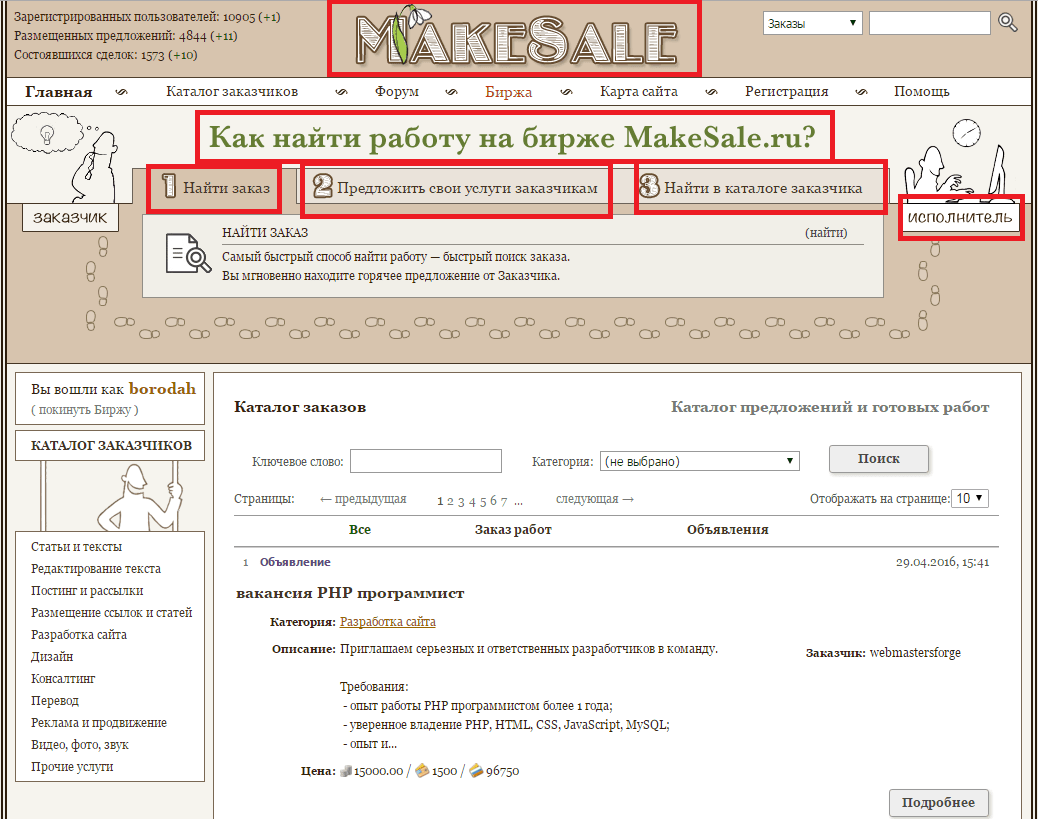The image size is (1038, 819).
Task: Open Дизайн category in sidebar
Action: 52,656
